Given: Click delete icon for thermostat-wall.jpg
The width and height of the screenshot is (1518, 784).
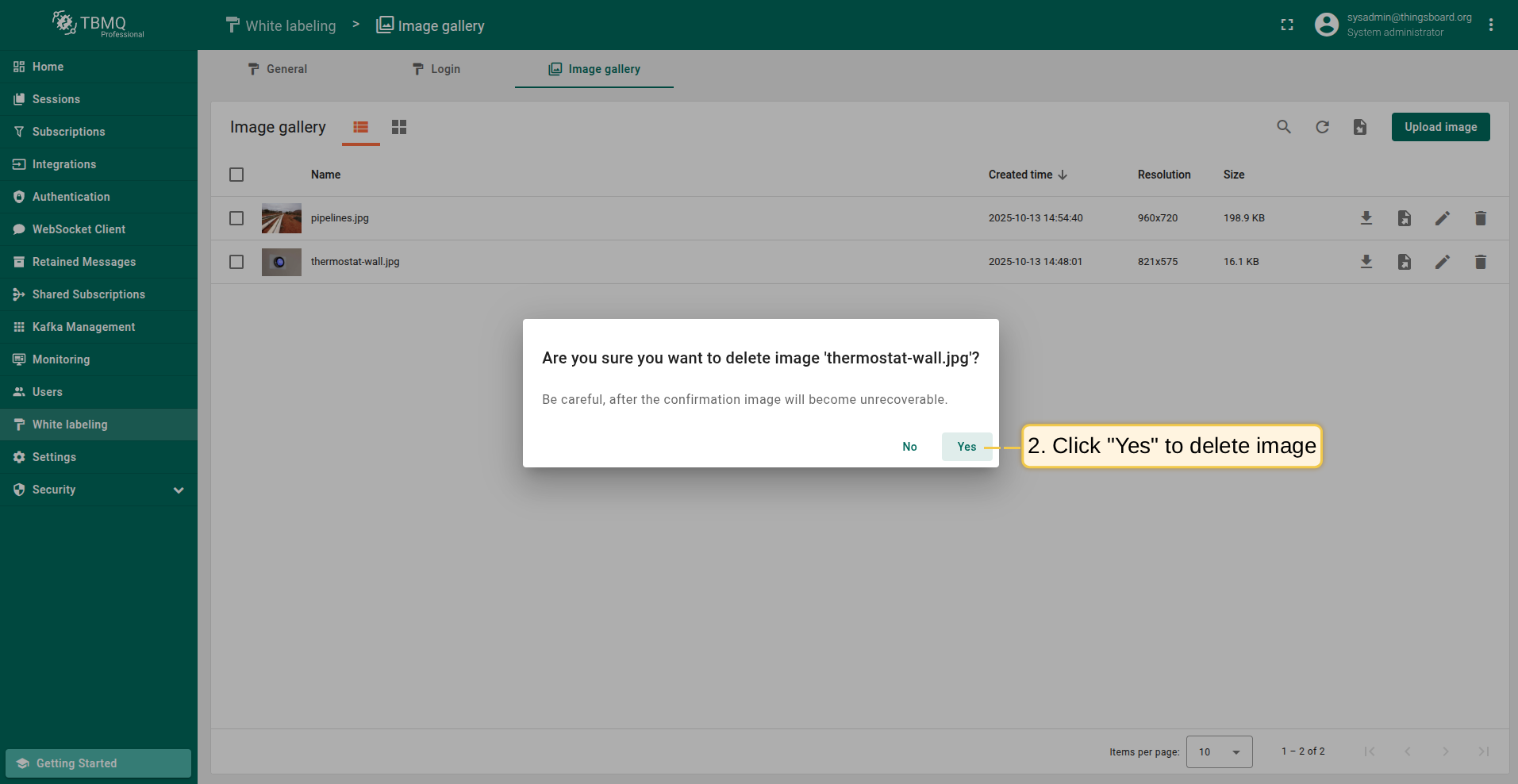Looking at the screenshot, I should click(1480, 262).
